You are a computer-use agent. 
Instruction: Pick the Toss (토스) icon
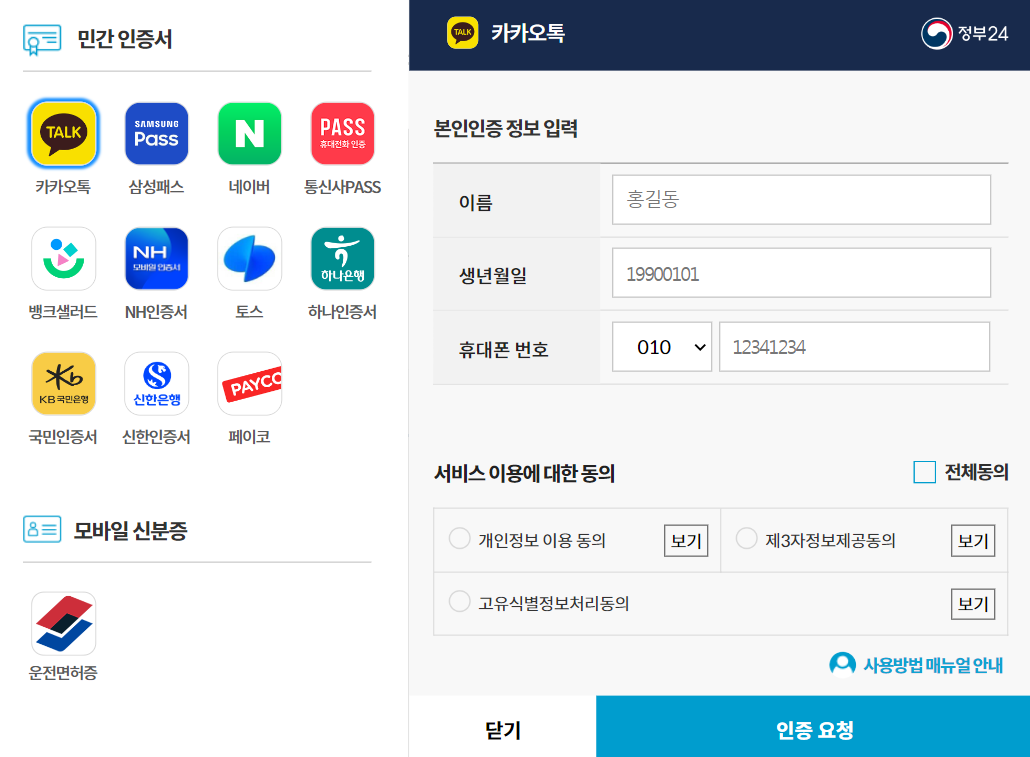250,258
